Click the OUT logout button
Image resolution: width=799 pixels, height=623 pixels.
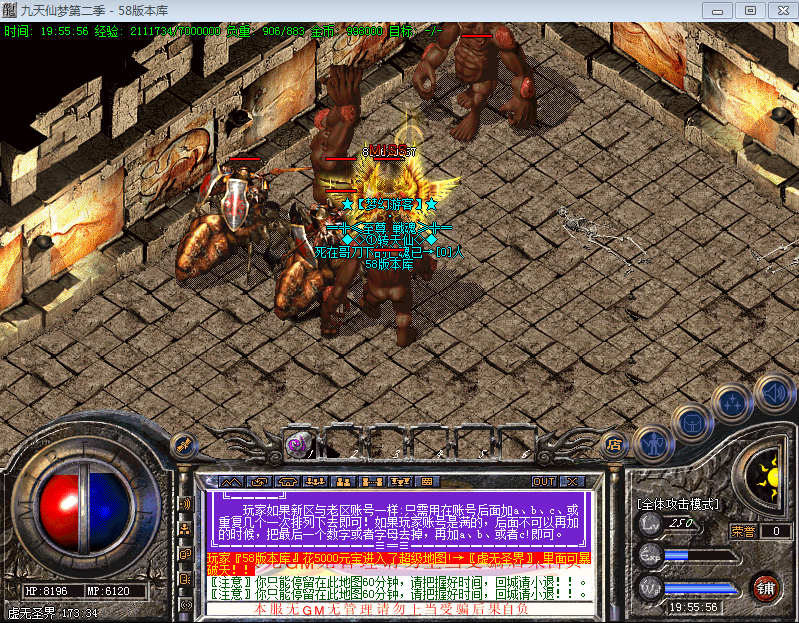[544, 481]
